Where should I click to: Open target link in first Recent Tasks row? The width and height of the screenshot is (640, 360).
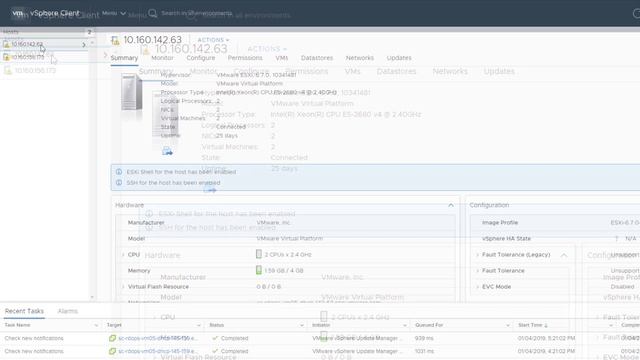[158, 338]
